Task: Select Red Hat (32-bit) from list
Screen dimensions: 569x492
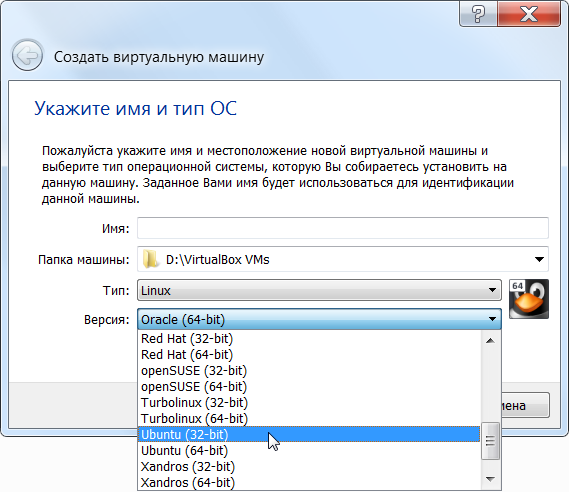Action: pos(308,339)
